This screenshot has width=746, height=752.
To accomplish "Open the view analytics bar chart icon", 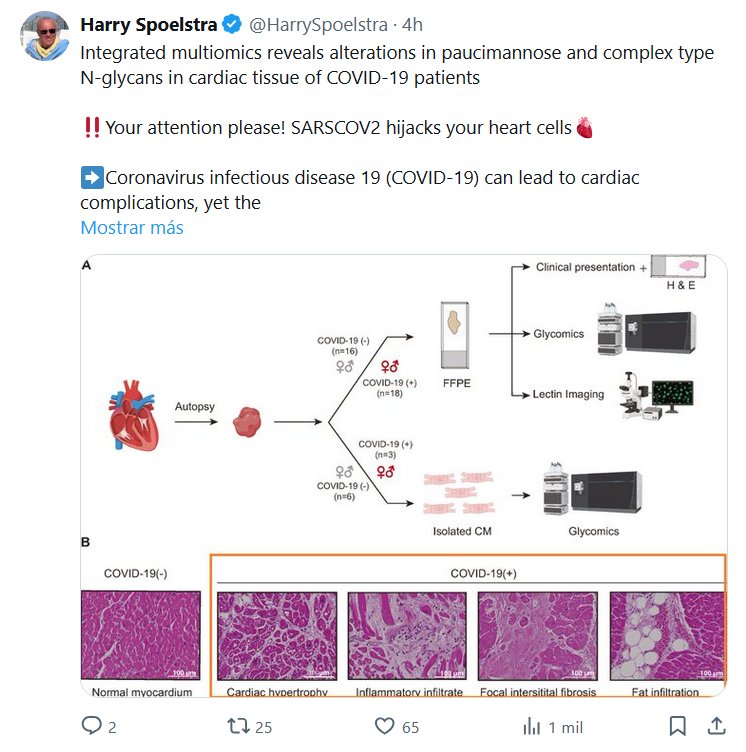I will coord(533,726).
